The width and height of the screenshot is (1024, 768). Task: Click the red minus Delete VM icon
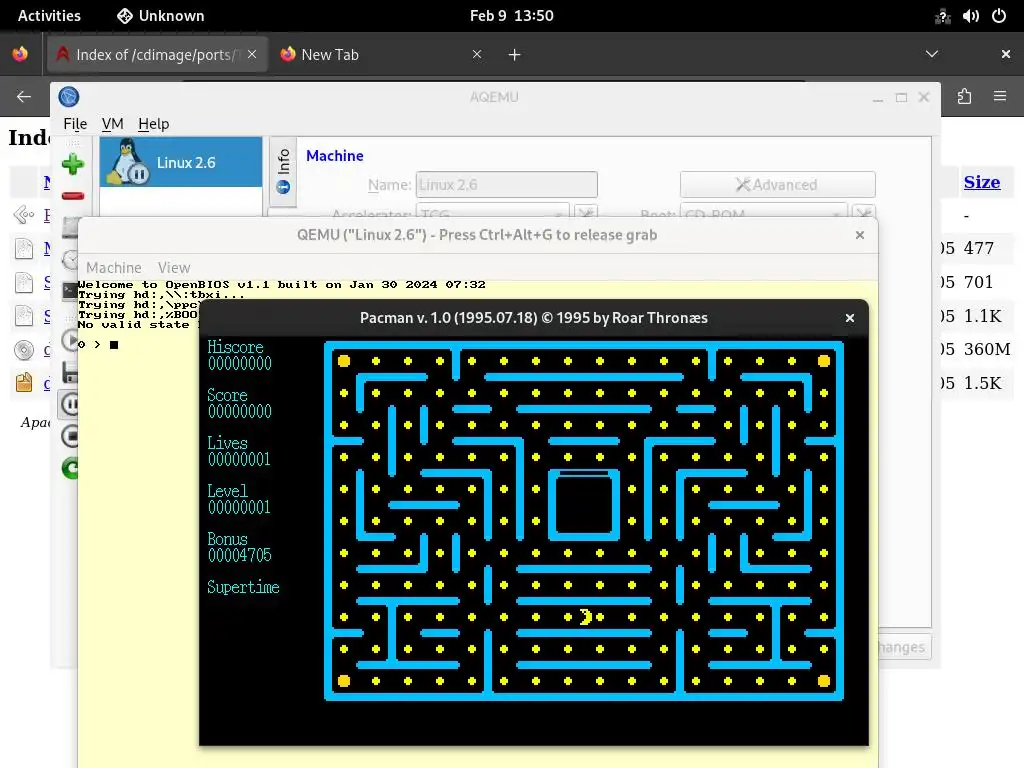72,196
